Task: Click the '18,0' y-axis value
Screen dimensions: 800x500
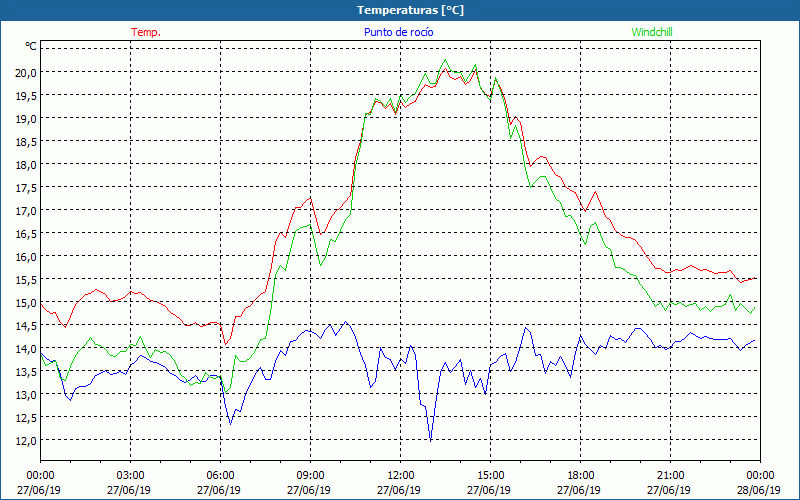Action: [x=26, y=164]
